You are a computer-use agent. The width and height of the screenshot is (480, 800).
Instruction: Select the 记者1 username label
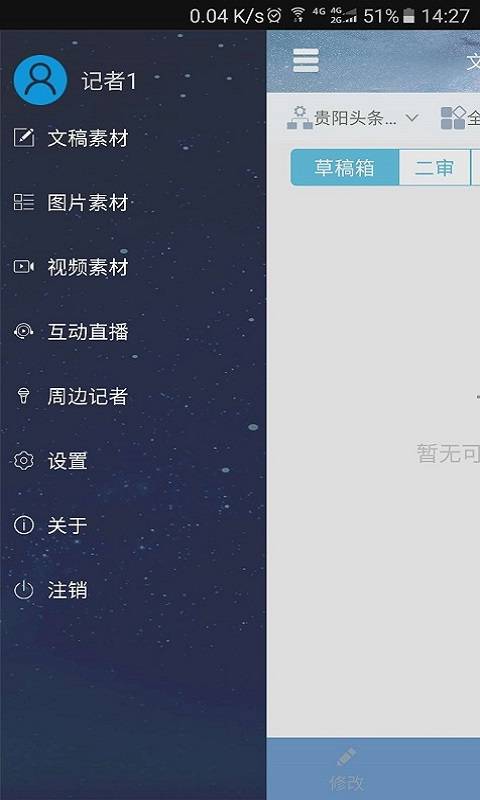109,81
